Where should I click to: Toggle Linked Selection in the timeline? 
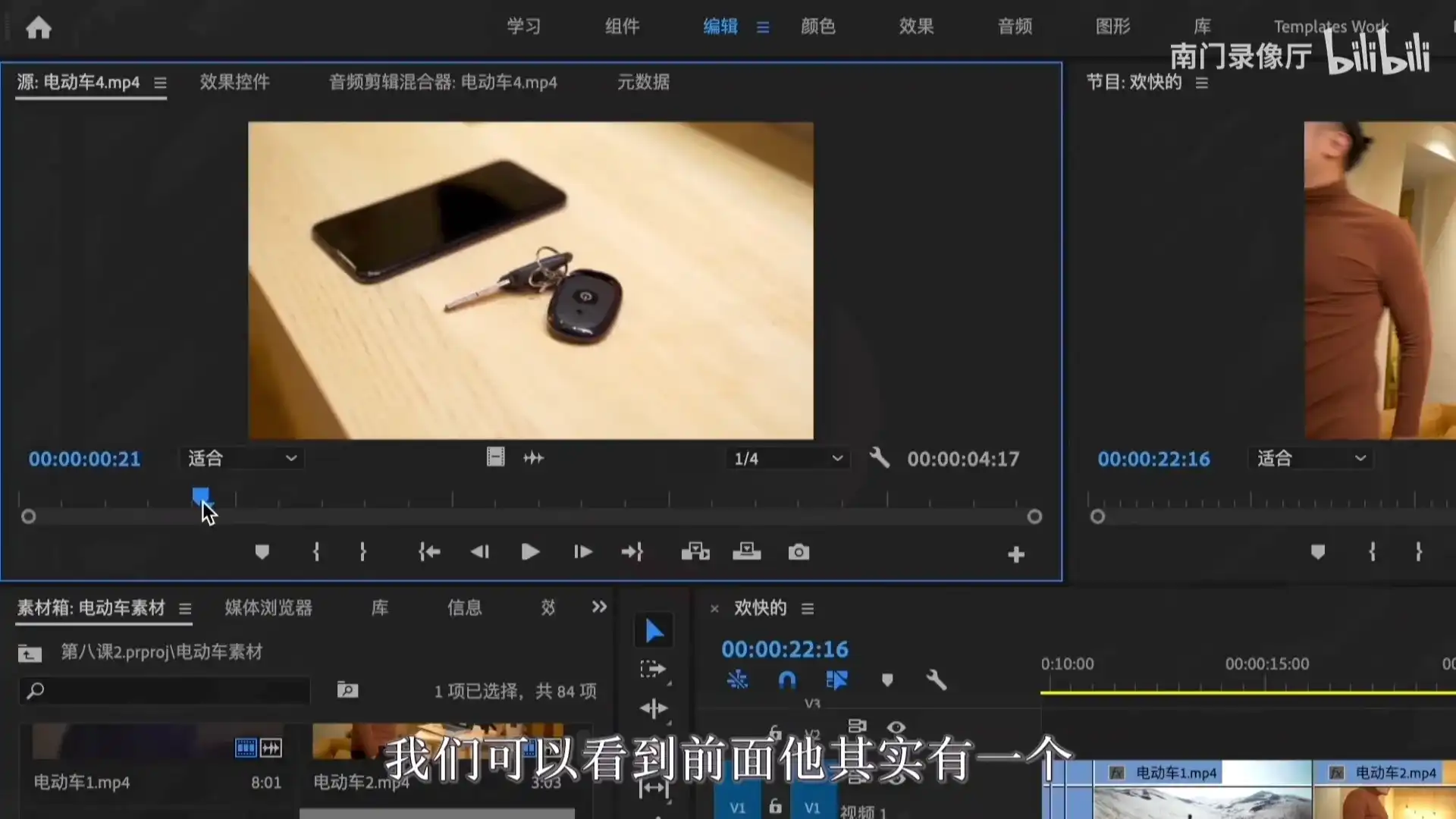pos(837,680)
